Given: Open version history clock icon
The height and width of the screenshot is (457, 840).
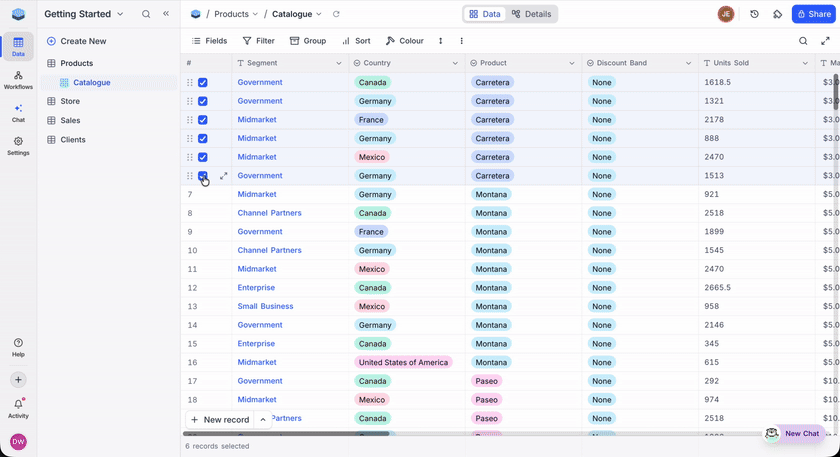Looking at the screenshot, I should 754,15.
